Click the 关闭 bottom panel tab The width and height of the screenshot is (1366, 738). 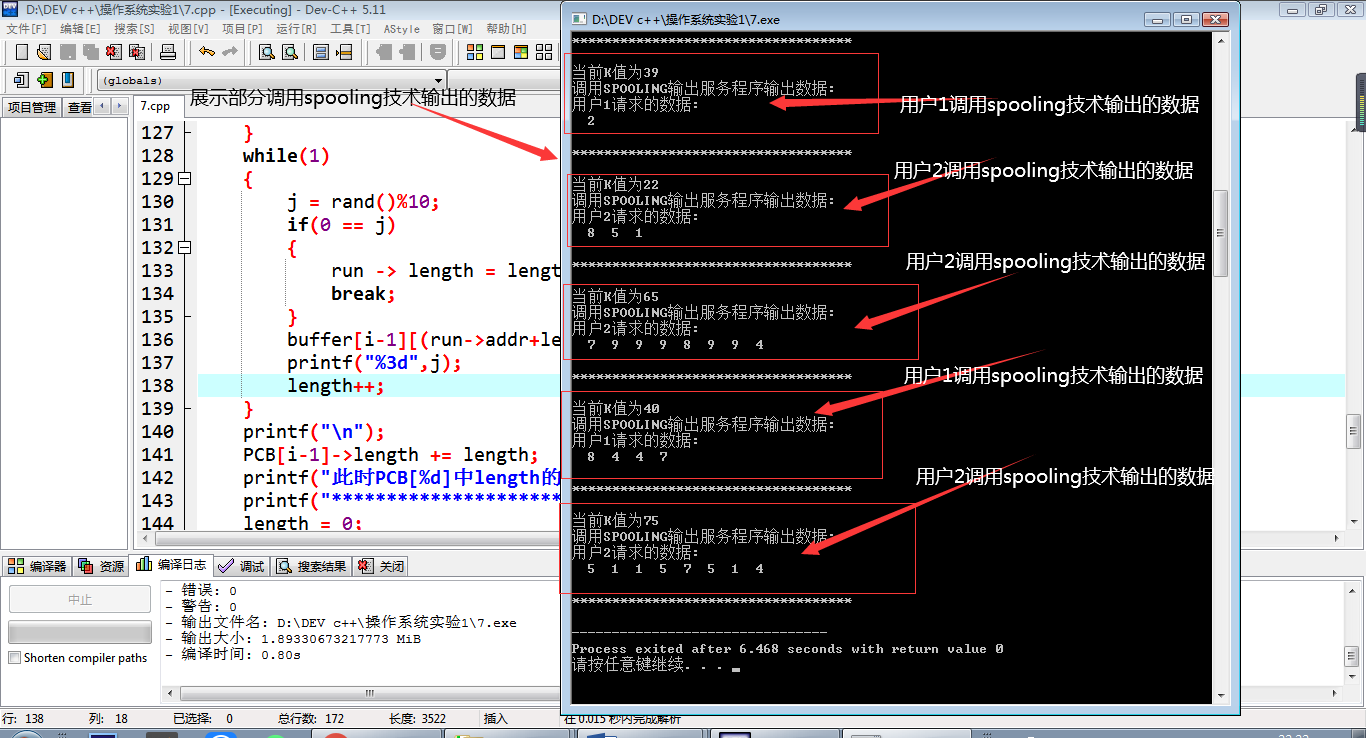tap(381, 566)
